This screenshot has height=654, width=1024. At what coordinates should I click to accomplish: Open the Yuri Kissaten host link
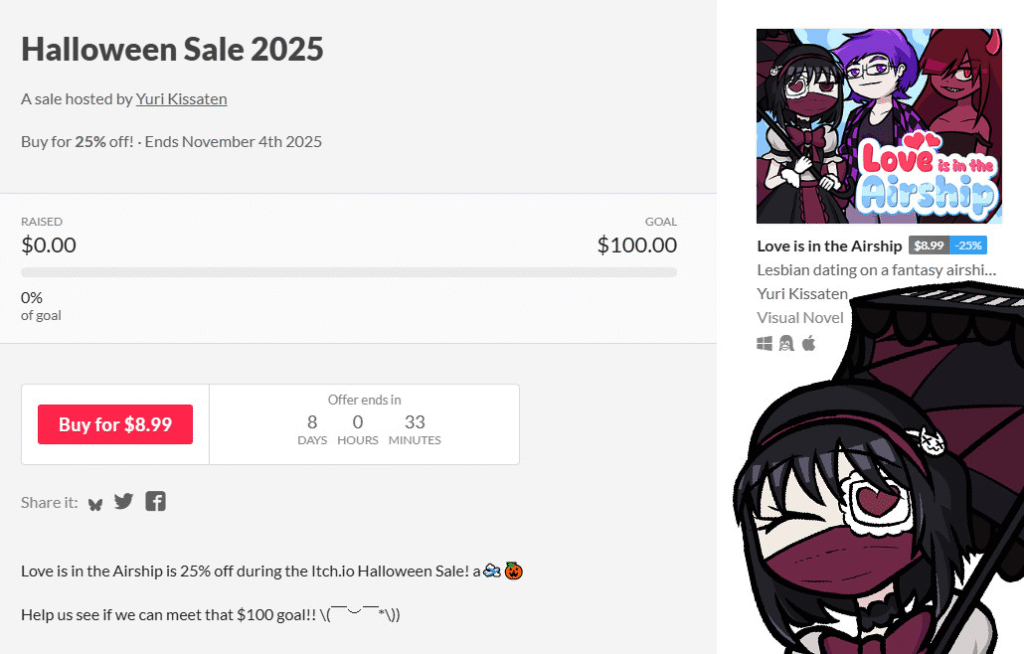(181, 99)
